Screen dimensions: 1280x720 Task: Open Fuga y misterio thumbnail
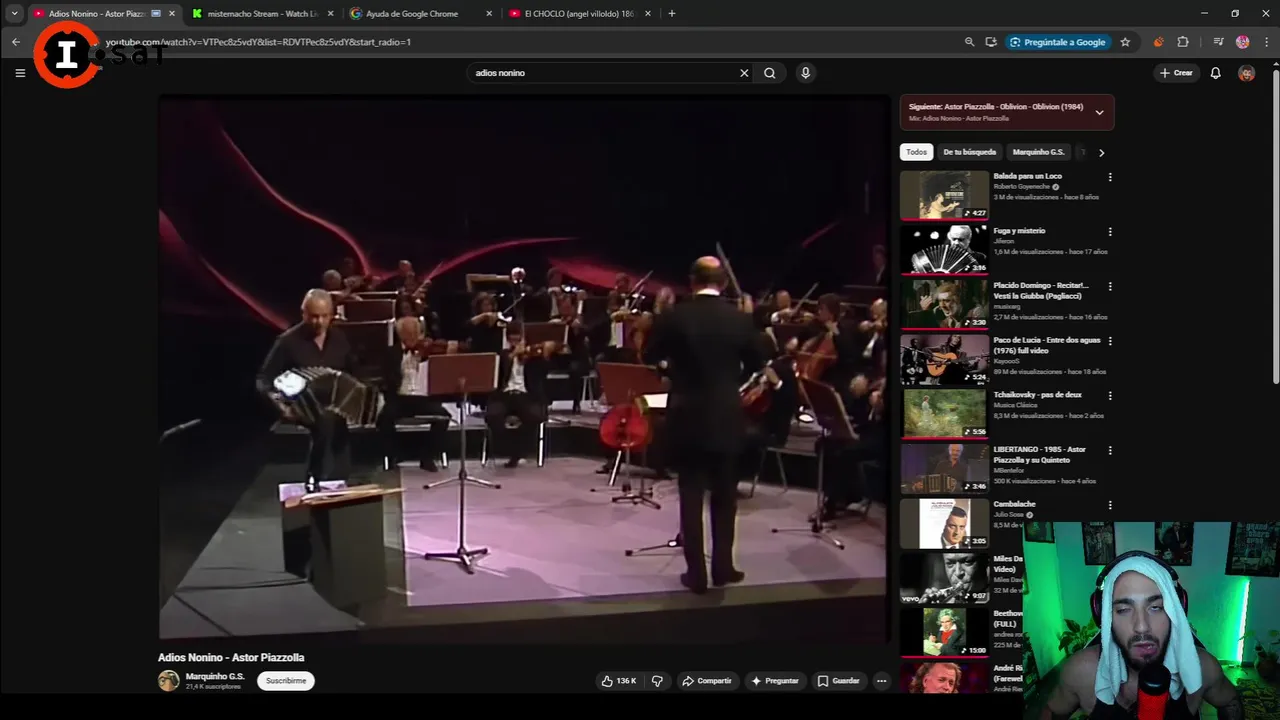click(944, 250)
